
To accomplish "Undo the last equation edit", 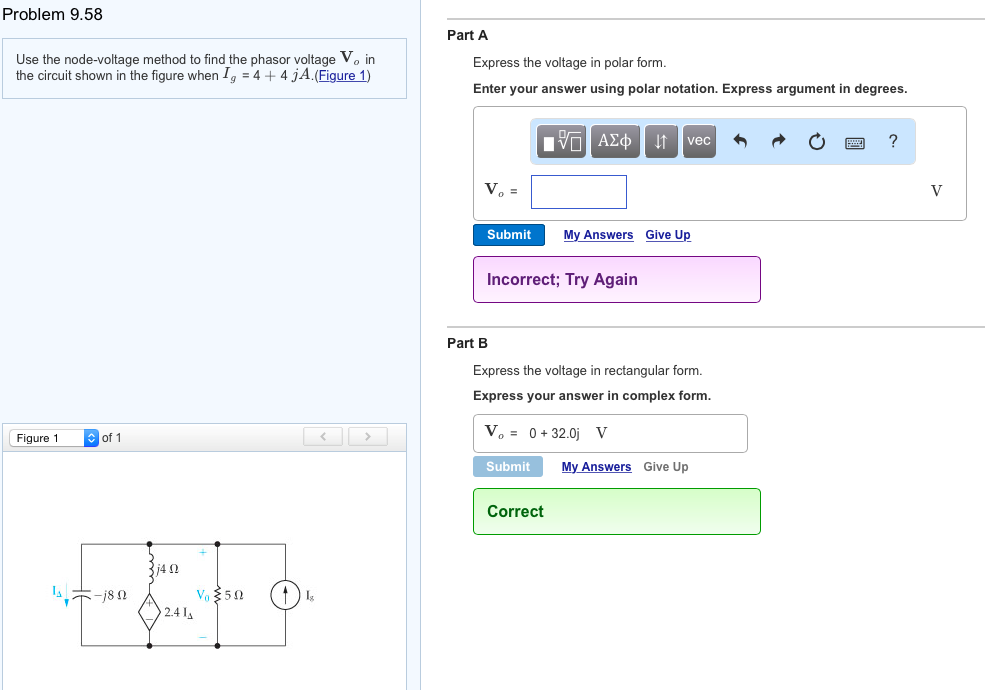I will [740, 141].
